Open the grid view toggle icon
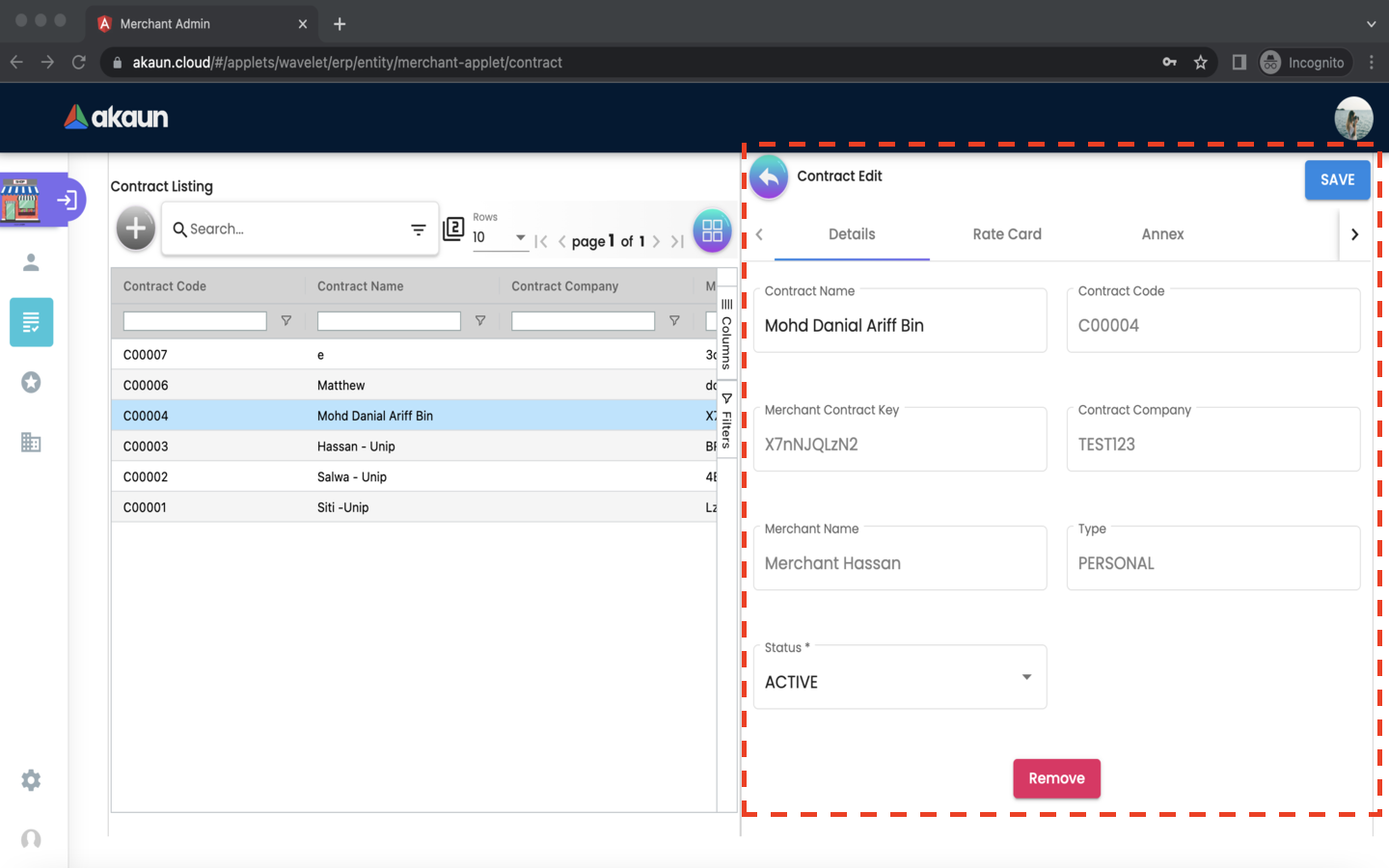Screen dimensions: 1389x868 click(712, 231)
